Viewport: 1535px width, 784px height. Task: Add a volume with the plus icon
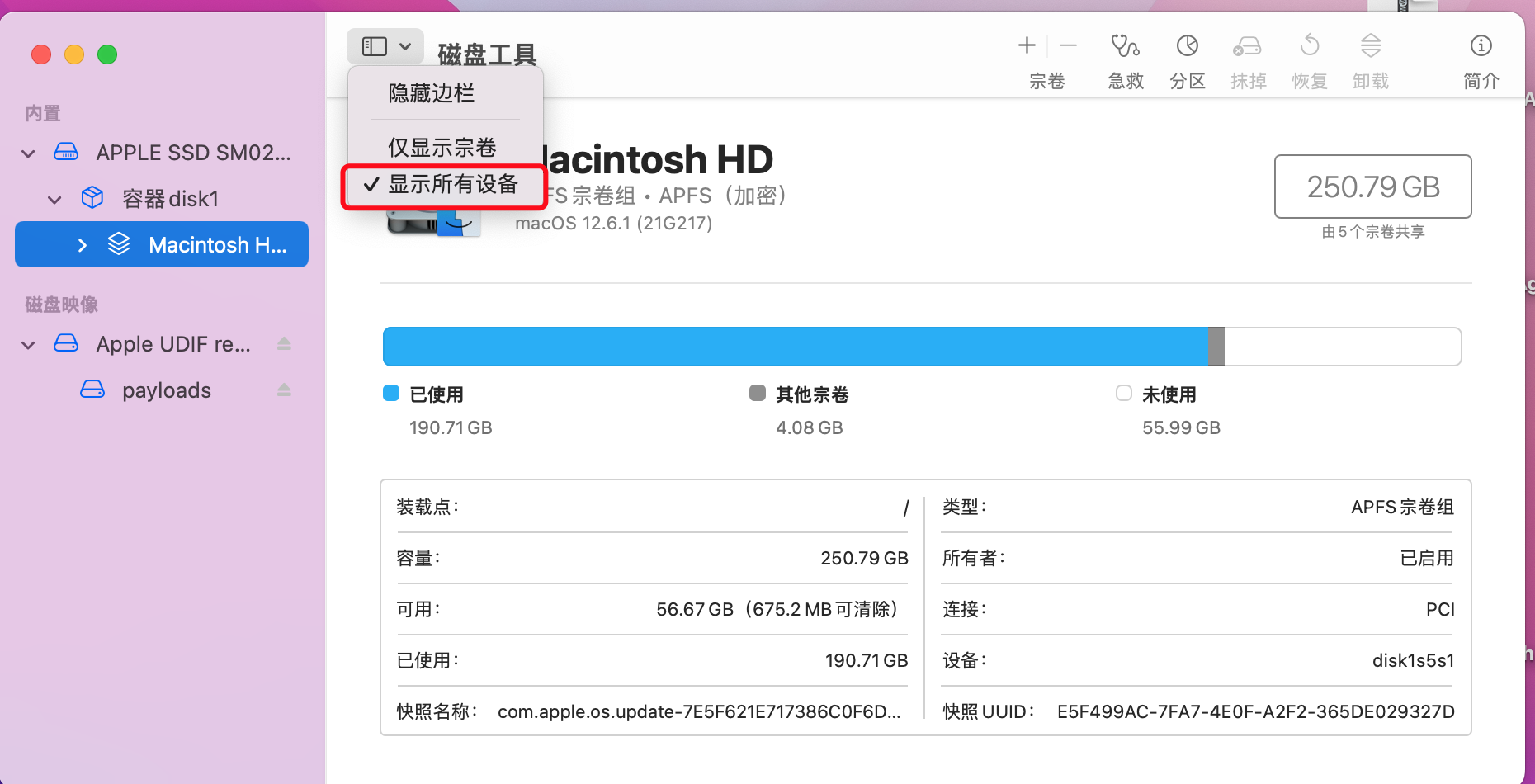(x=1027, y=46)
